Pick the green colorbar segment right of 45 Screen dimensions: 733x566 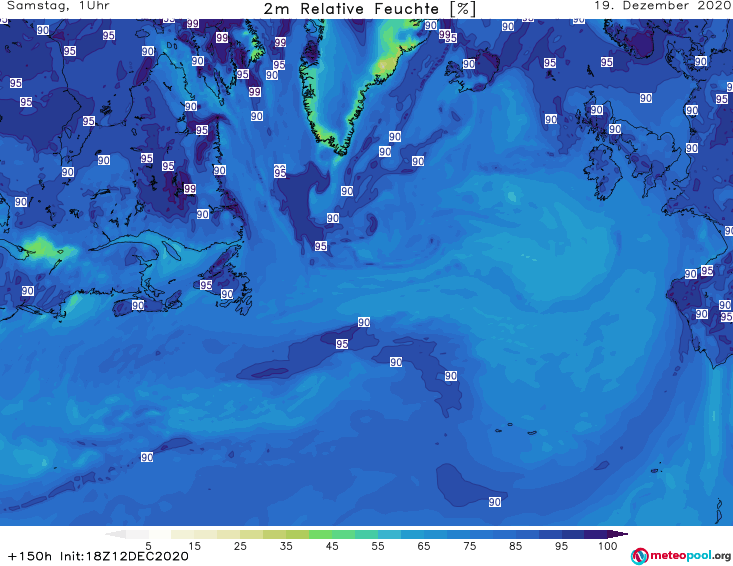343,534
